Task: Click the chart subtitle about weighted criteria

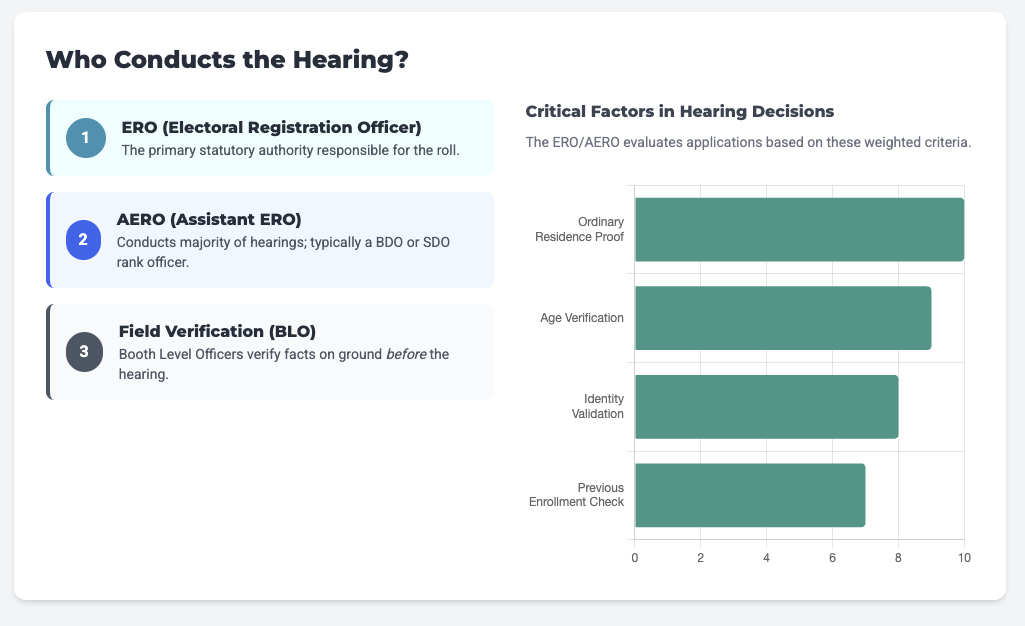Action: (748, 142)
